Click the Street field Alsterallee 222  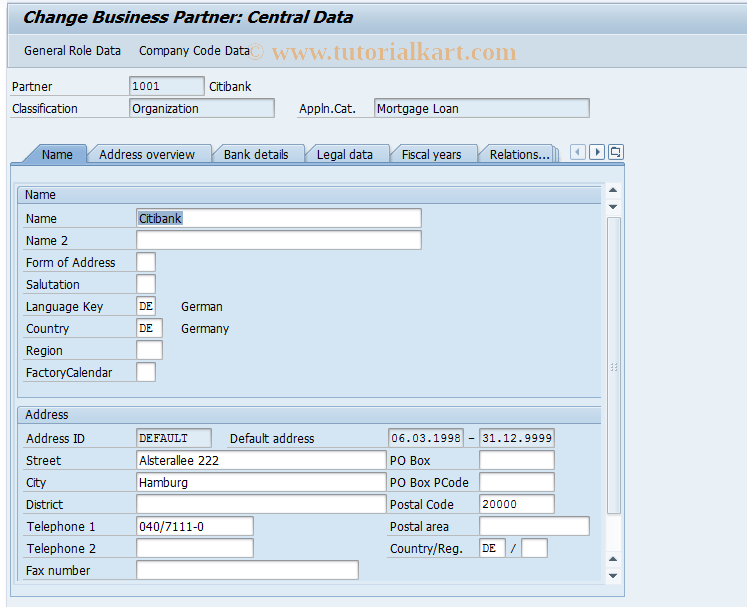(261, 460)
